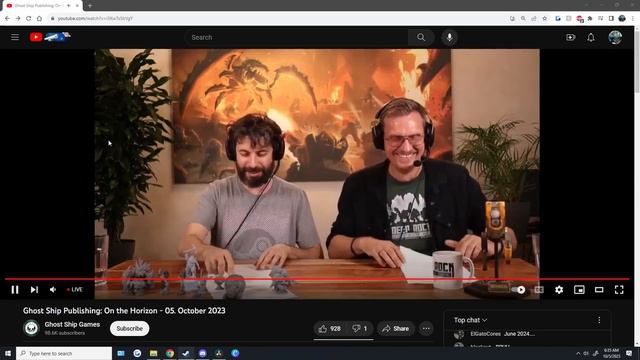This screenshot has width=640, height=360.
Task: Open more actions ellipsis under video
Action: 426,328
